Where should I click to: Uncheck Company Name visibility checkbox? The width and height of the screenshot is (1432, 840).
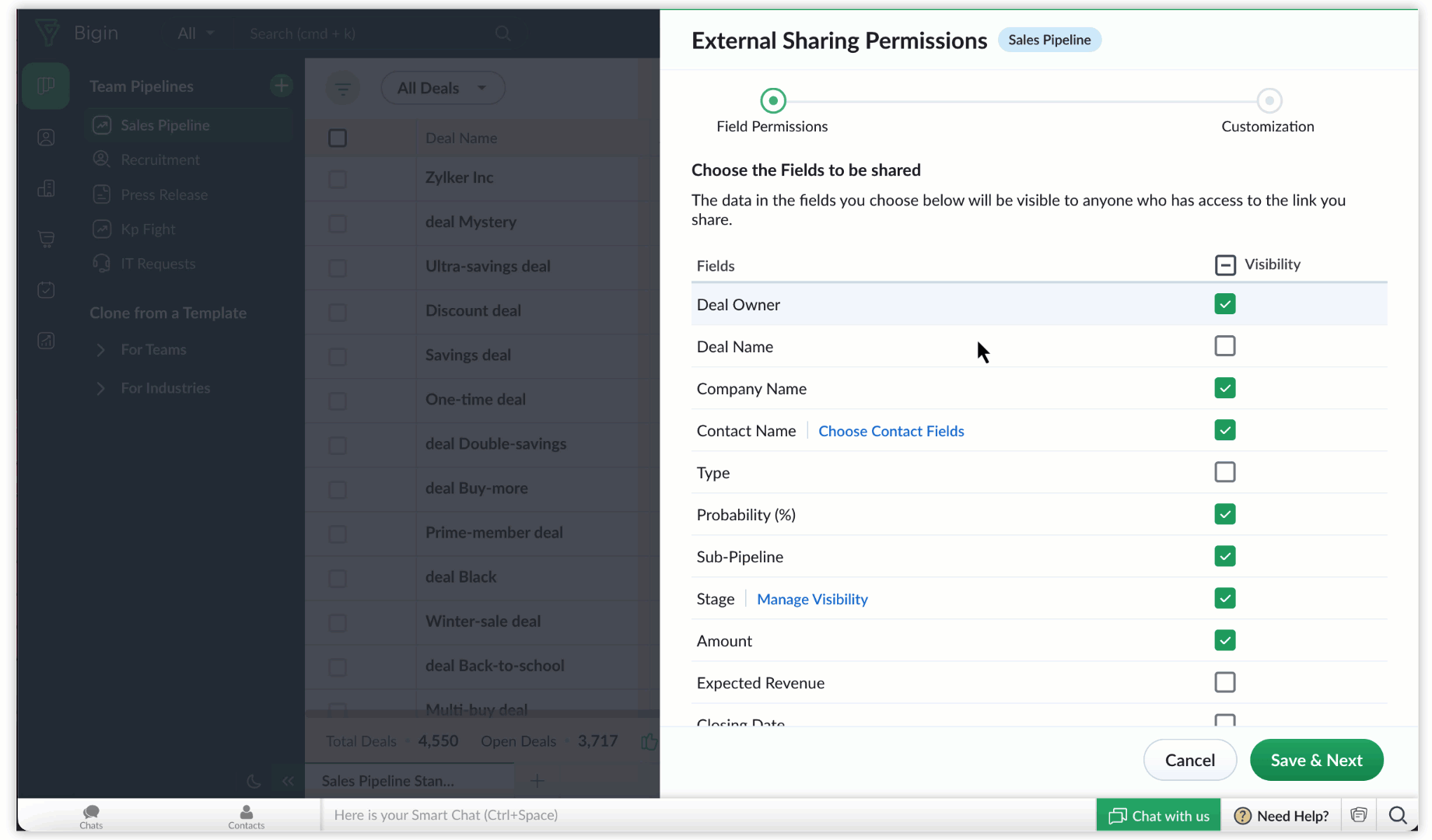coord(1224,388)
